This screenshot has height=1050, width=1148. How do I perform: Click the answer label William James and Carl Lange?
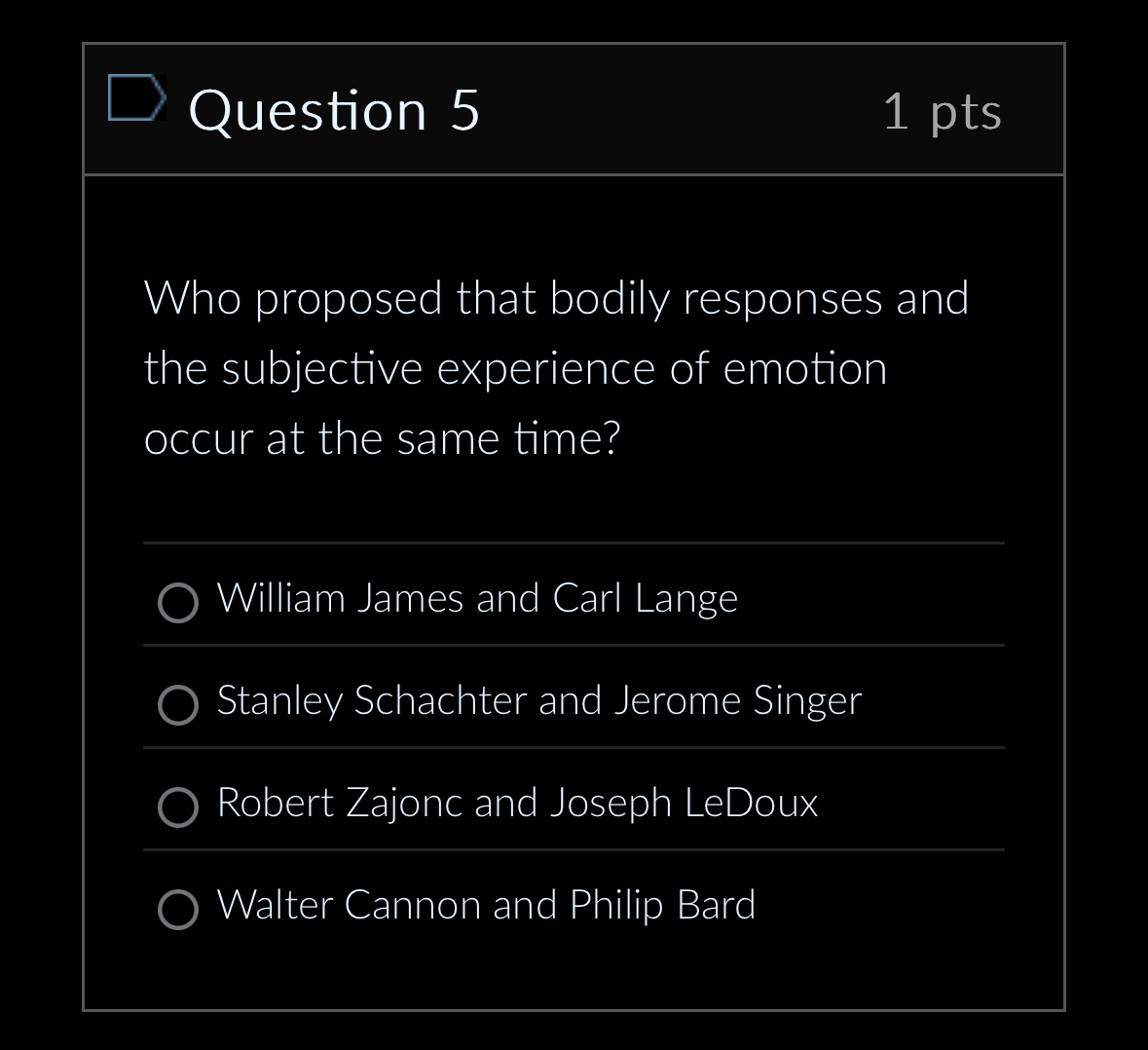pyautogui.click(x=477, y=598)
